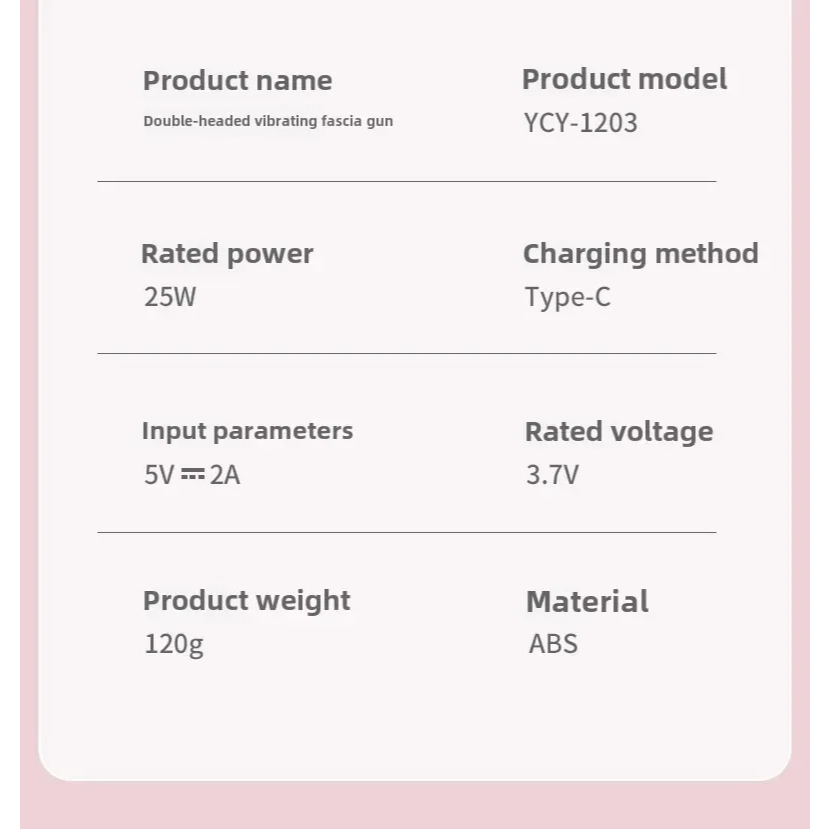
Task: Click the direct current symbol icon
Action: tap(192, 474)
